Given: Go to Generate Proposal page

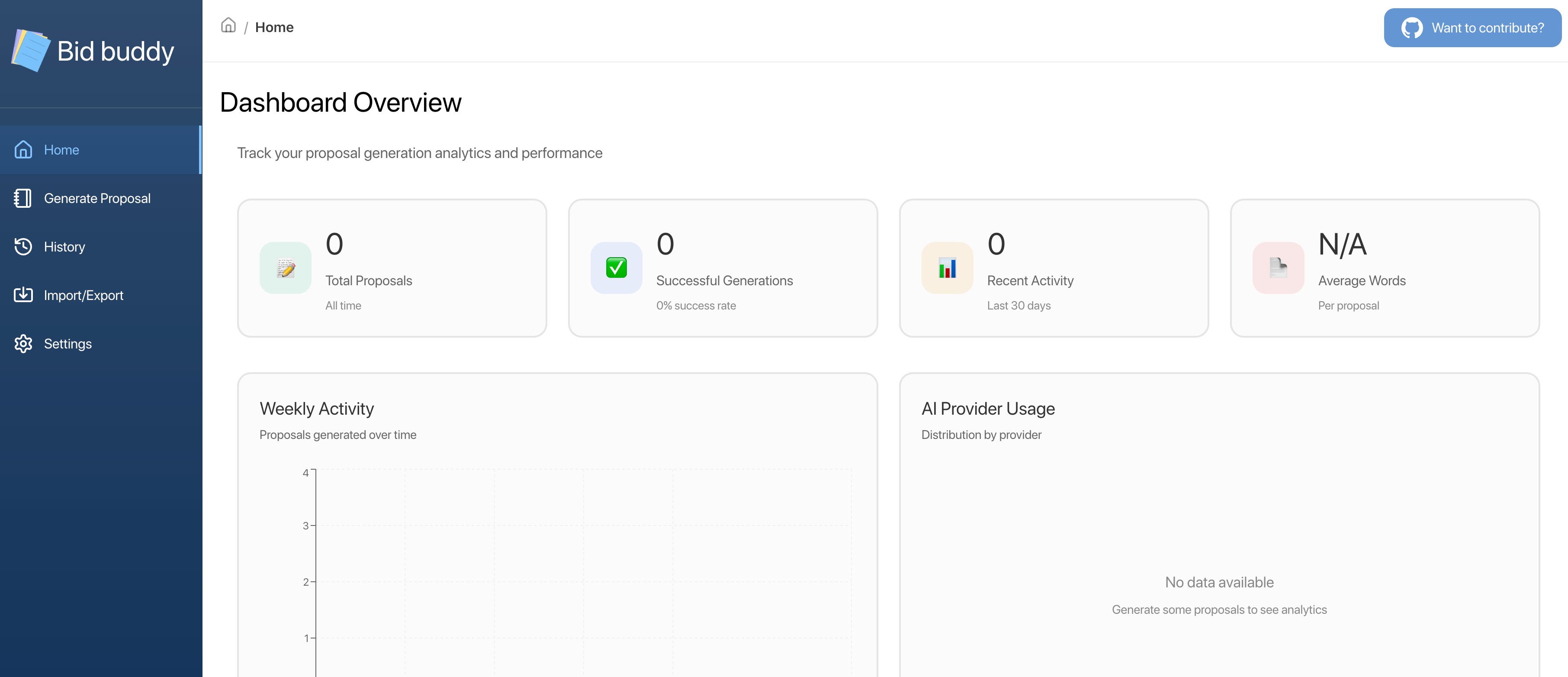Looking at the screenshot, I should tap(97, 199).
